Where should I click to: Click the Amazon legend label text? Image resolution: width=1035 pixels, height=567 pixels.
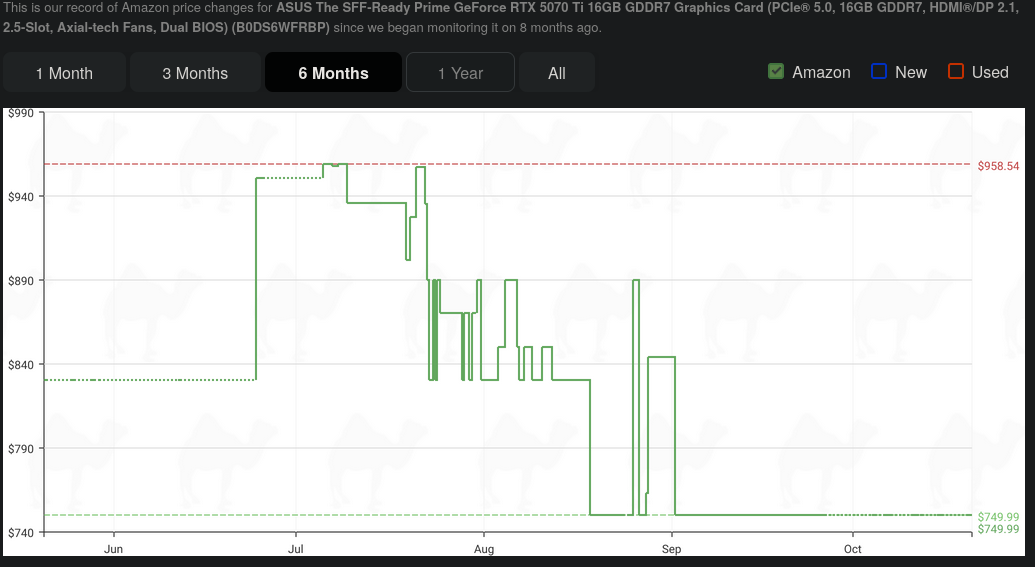coord(821,72)
